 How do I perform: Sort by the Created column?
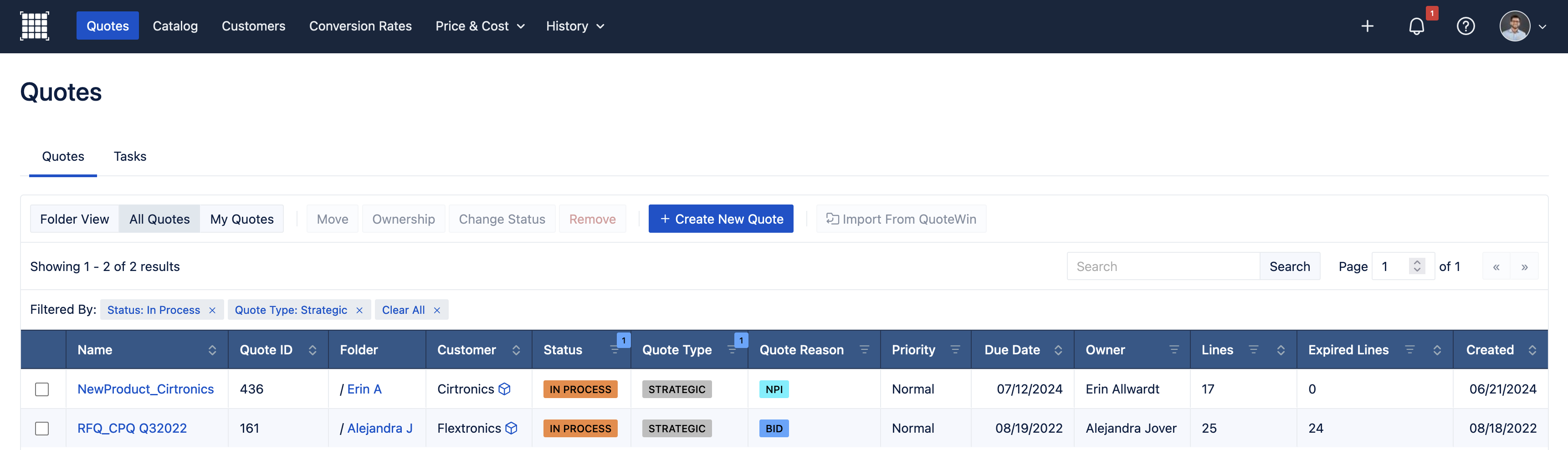tap(1532, 350)
